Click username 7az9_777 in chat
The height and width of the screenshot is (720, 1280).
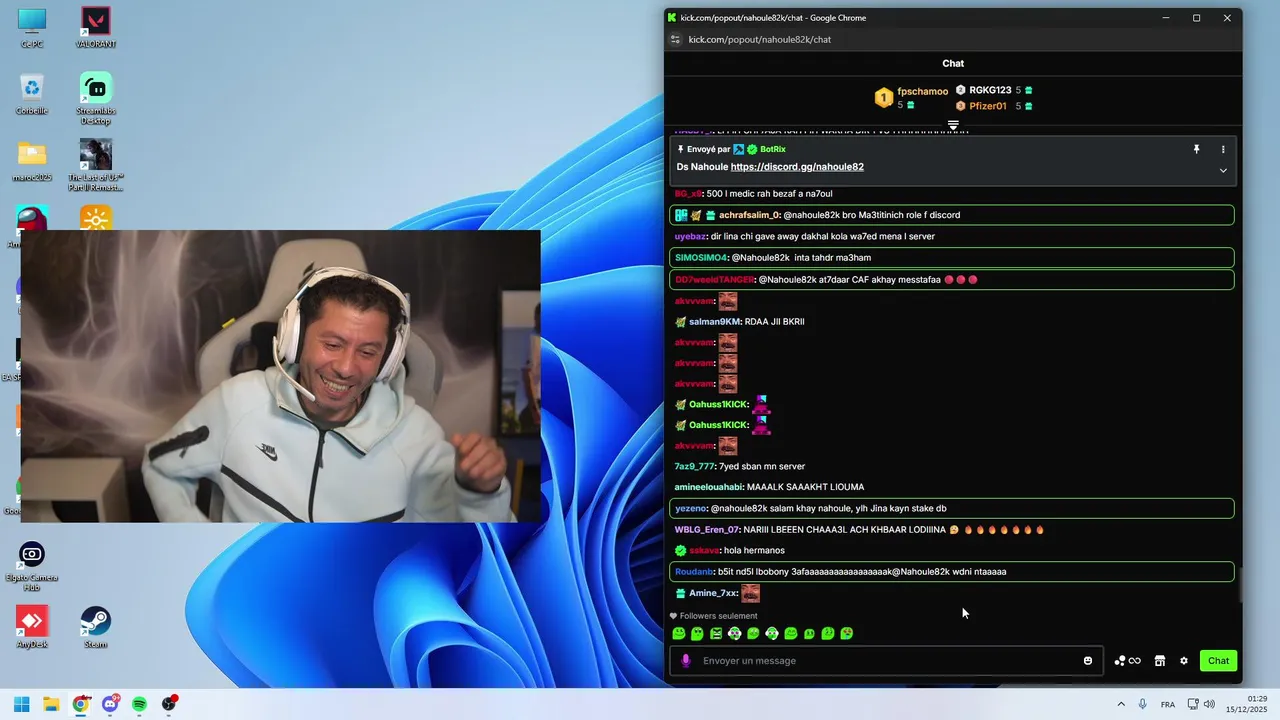694,466
